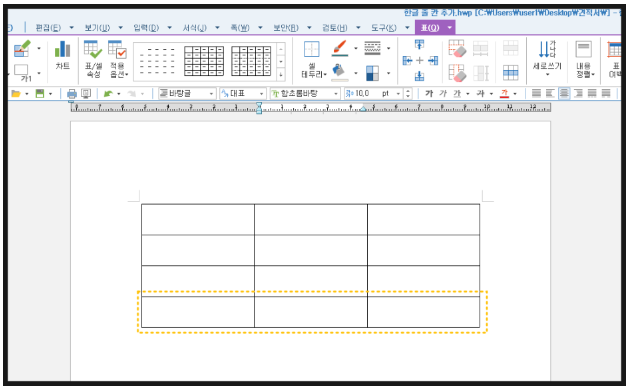Delete row with the eraser icon
631x391 pixels.
(457, 48)
